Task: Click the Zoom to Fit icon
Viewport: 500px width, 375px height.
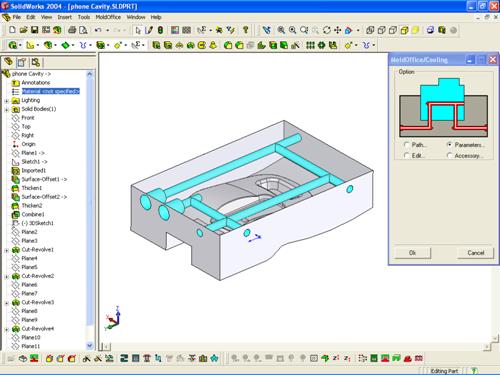Action: click(x=281, y=30)
